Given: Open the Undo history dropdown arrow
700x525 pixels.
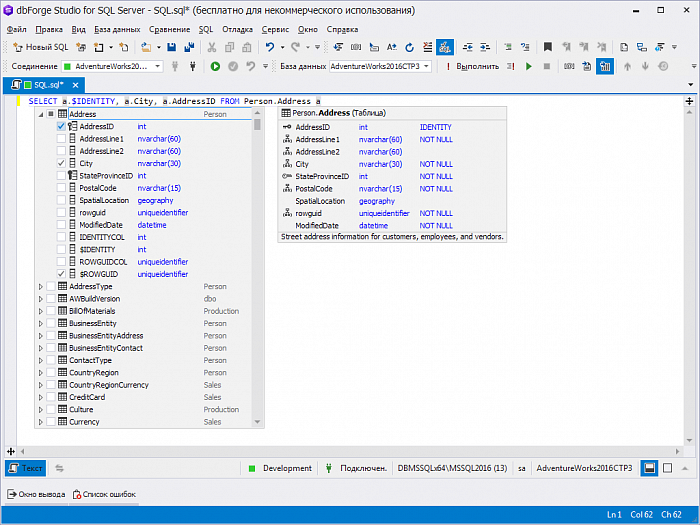Looking at the screenshot, I should click(282, 47).
